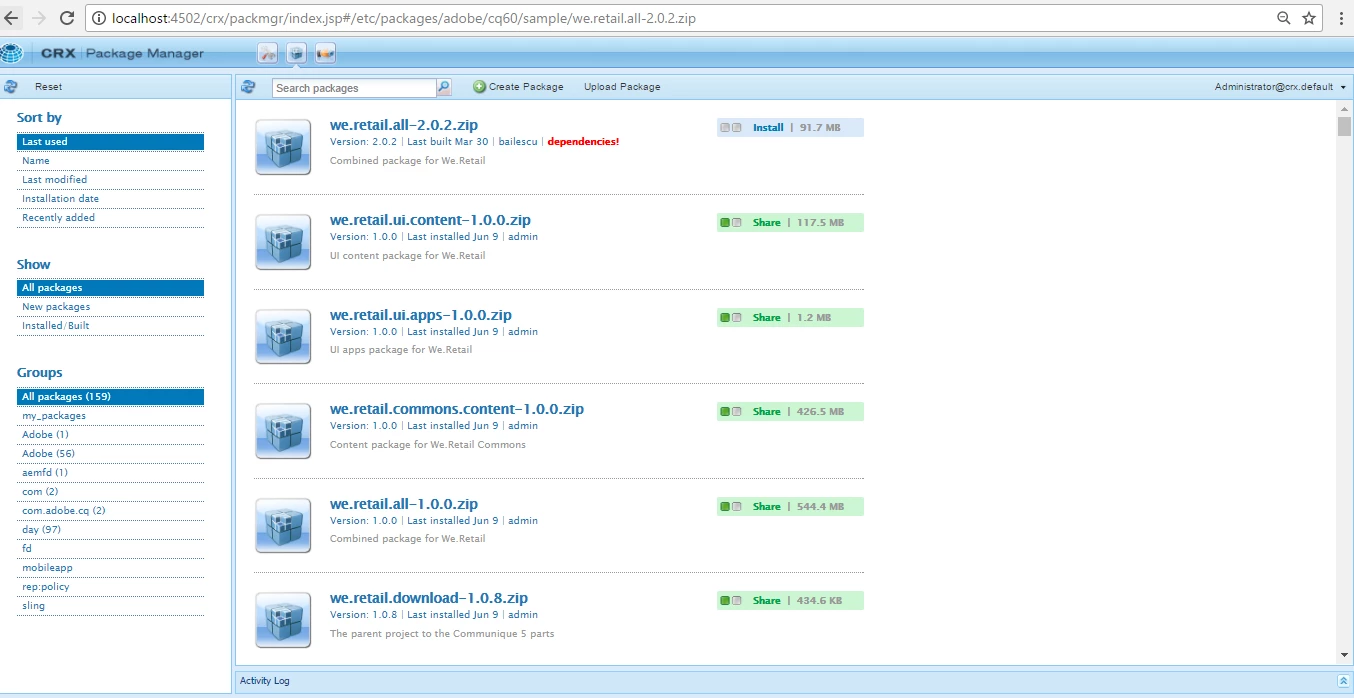Select All packages (159) group

point(110,397)
